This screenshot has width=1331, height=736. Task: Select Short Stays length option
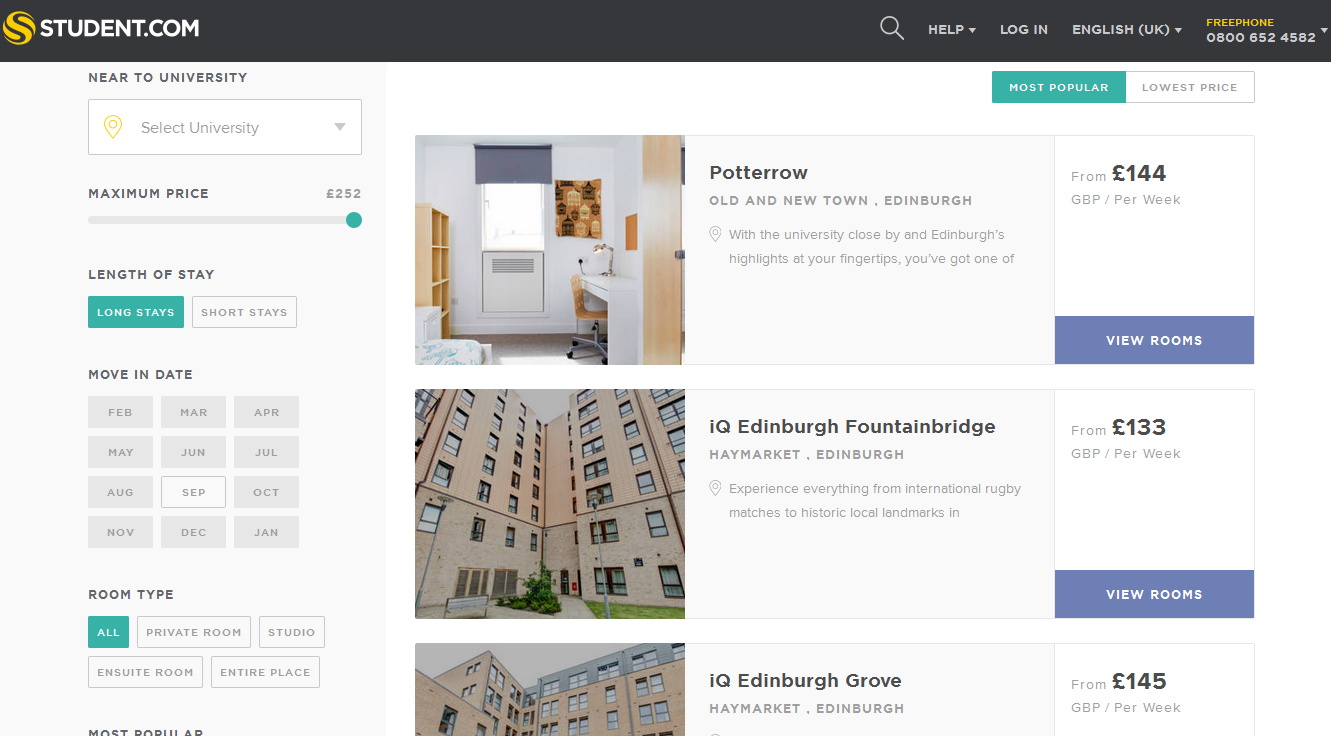(x=244, y=312)
